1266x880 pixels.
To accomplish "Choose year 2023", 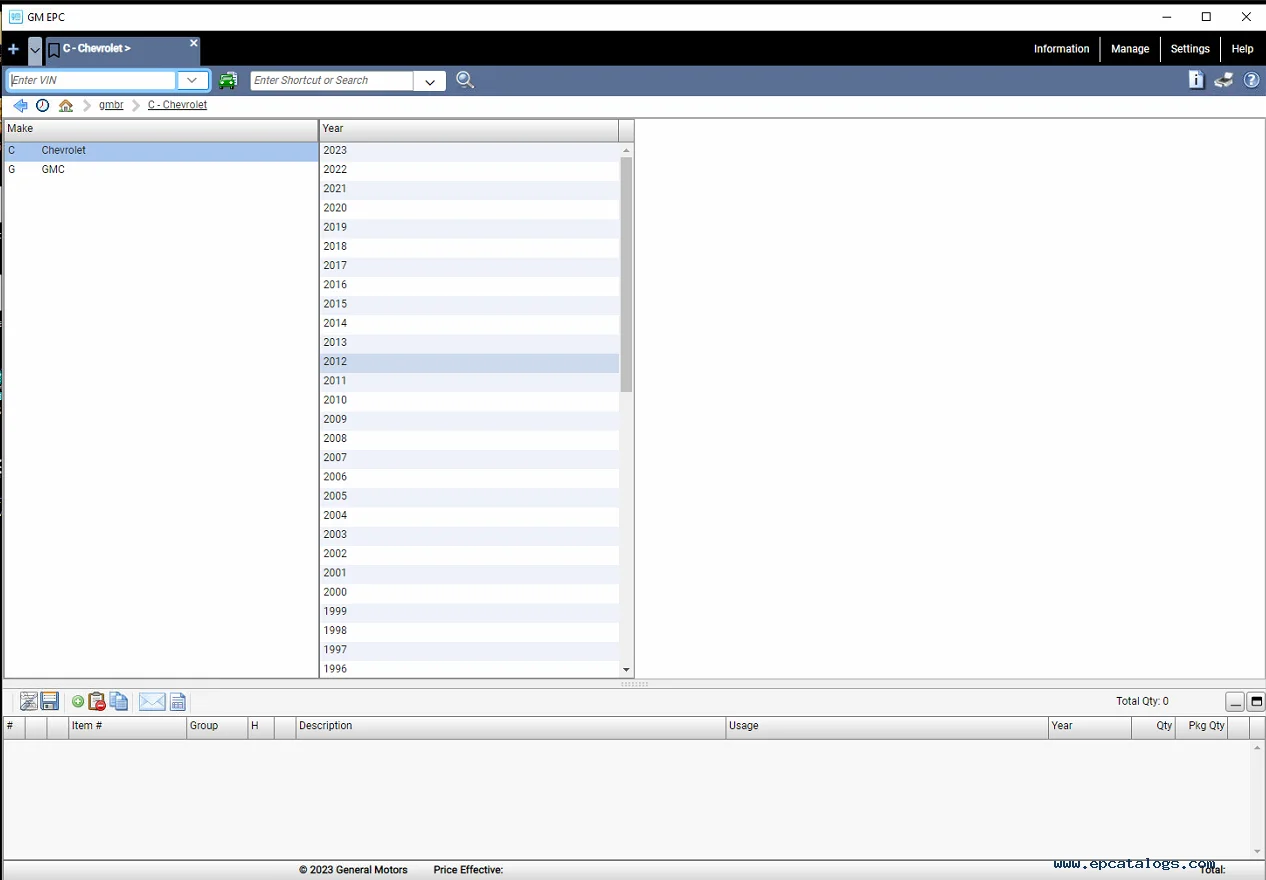I will click(469, 151).
